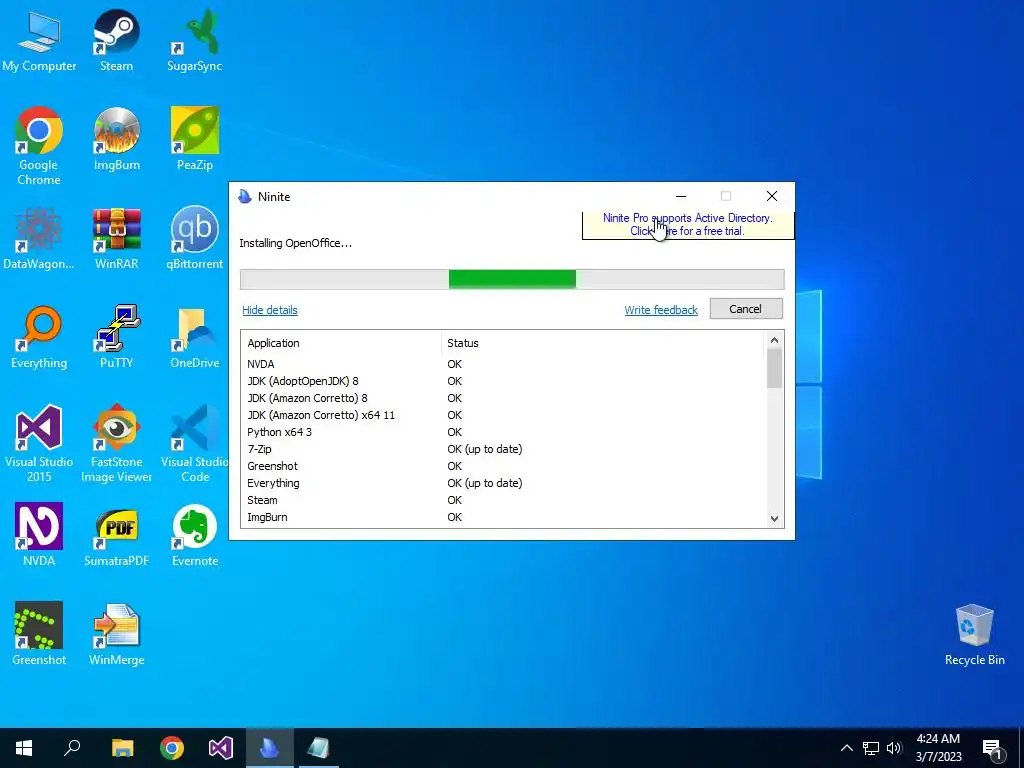Cancel the Ninite installation
This screenshot has width=1024, height=768.
click(746, 309)
